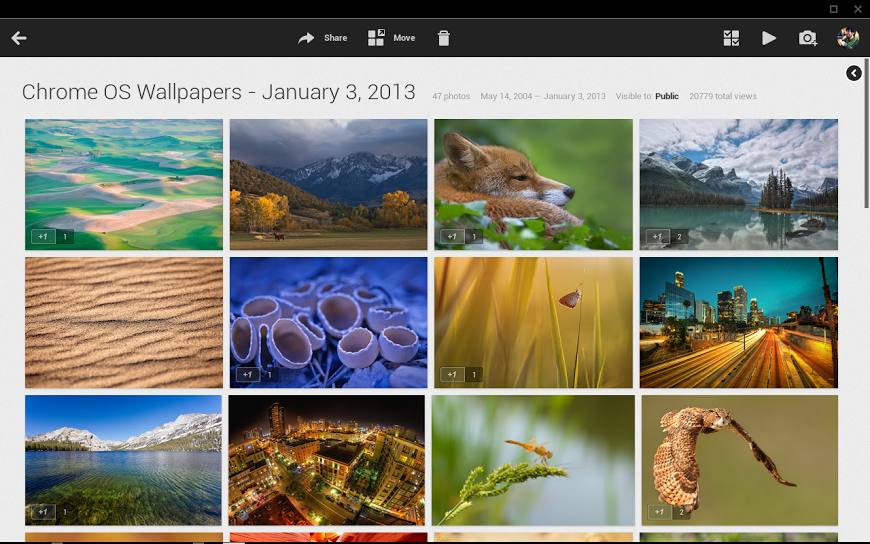870x544 pixels.
Task: Delete with the trash can icon
Action: [444, 38]
